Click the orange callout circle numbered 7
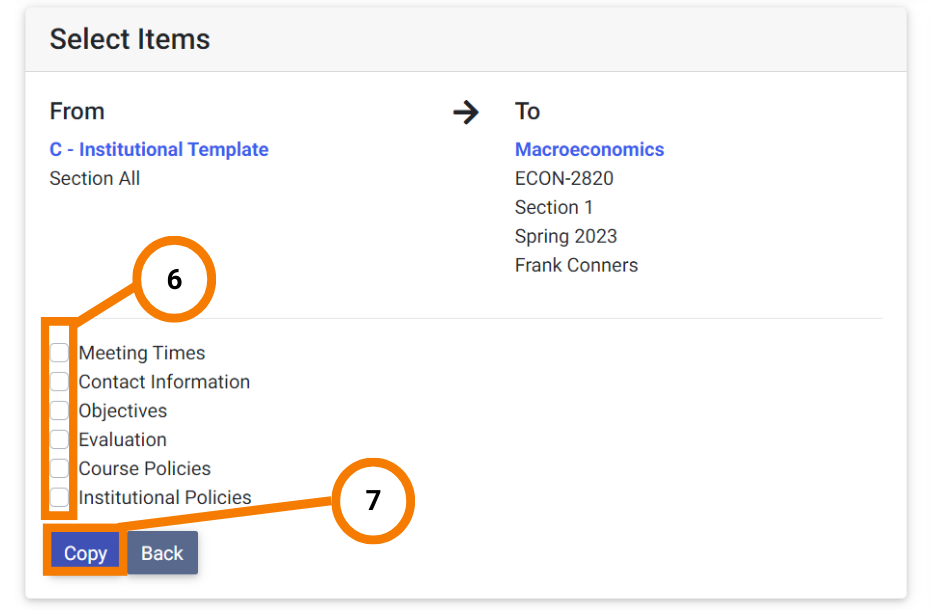 coord(373,500)
